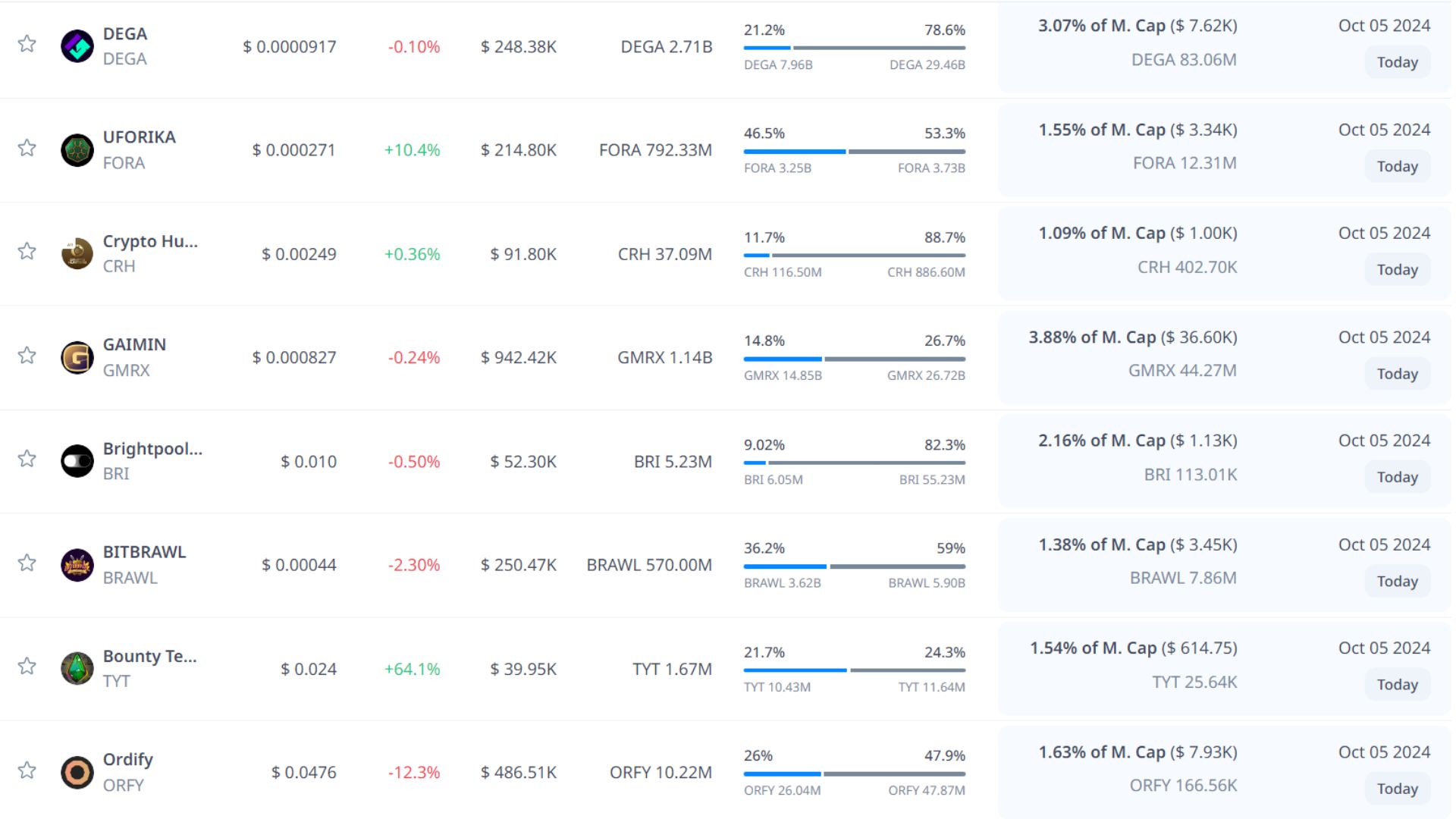
Task: Add GAIMIN to watchlist star
Action: [x=27, y=356]
